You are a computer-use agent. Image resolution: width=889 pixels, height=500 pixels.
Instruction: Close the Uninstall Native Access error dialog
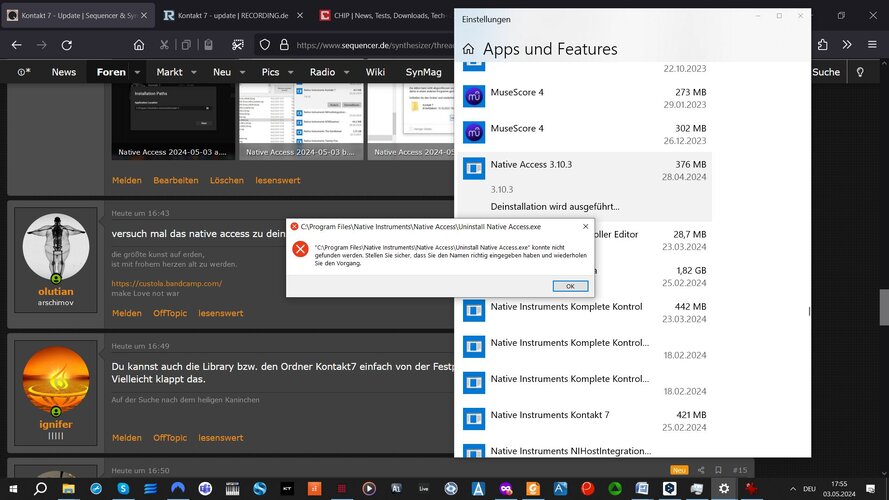tap(586, 226)
